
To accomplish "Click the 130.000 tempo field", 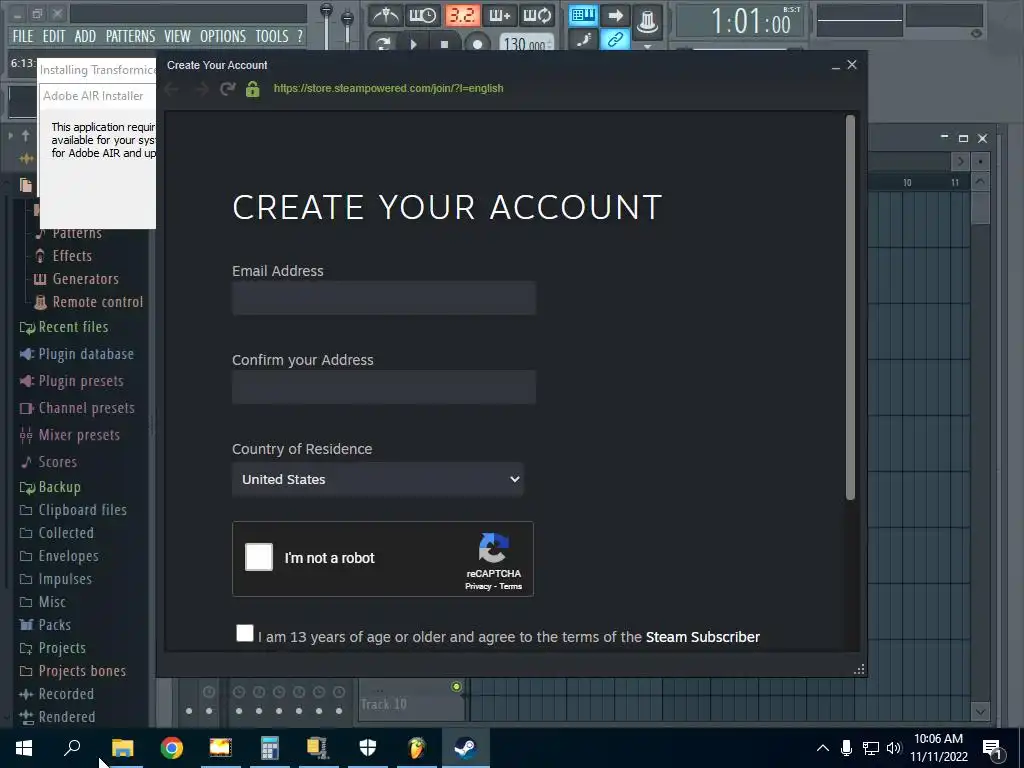I will pos(526,44).
